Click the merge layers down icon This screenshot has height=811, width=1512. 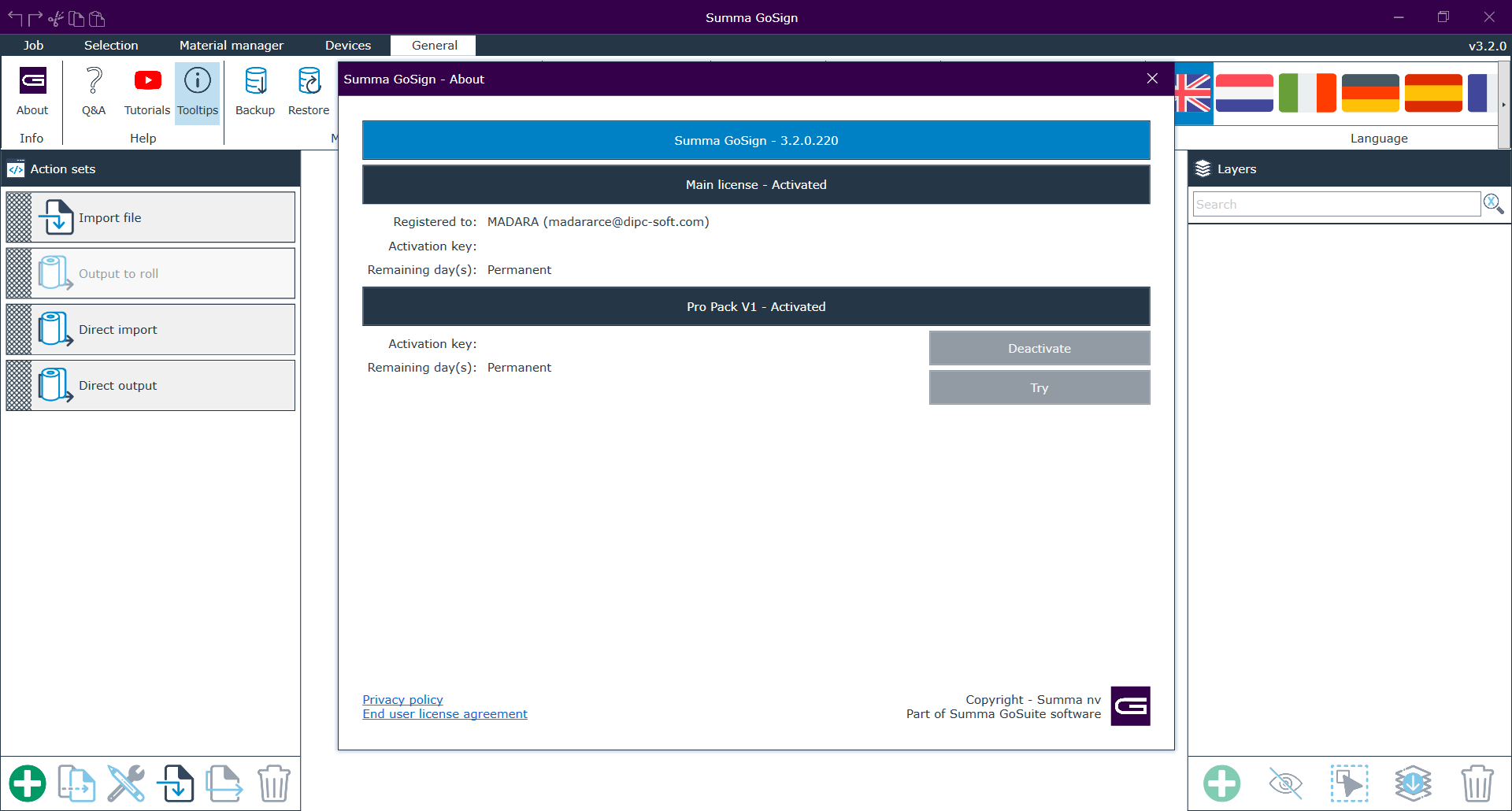[x=1414, y=783]
